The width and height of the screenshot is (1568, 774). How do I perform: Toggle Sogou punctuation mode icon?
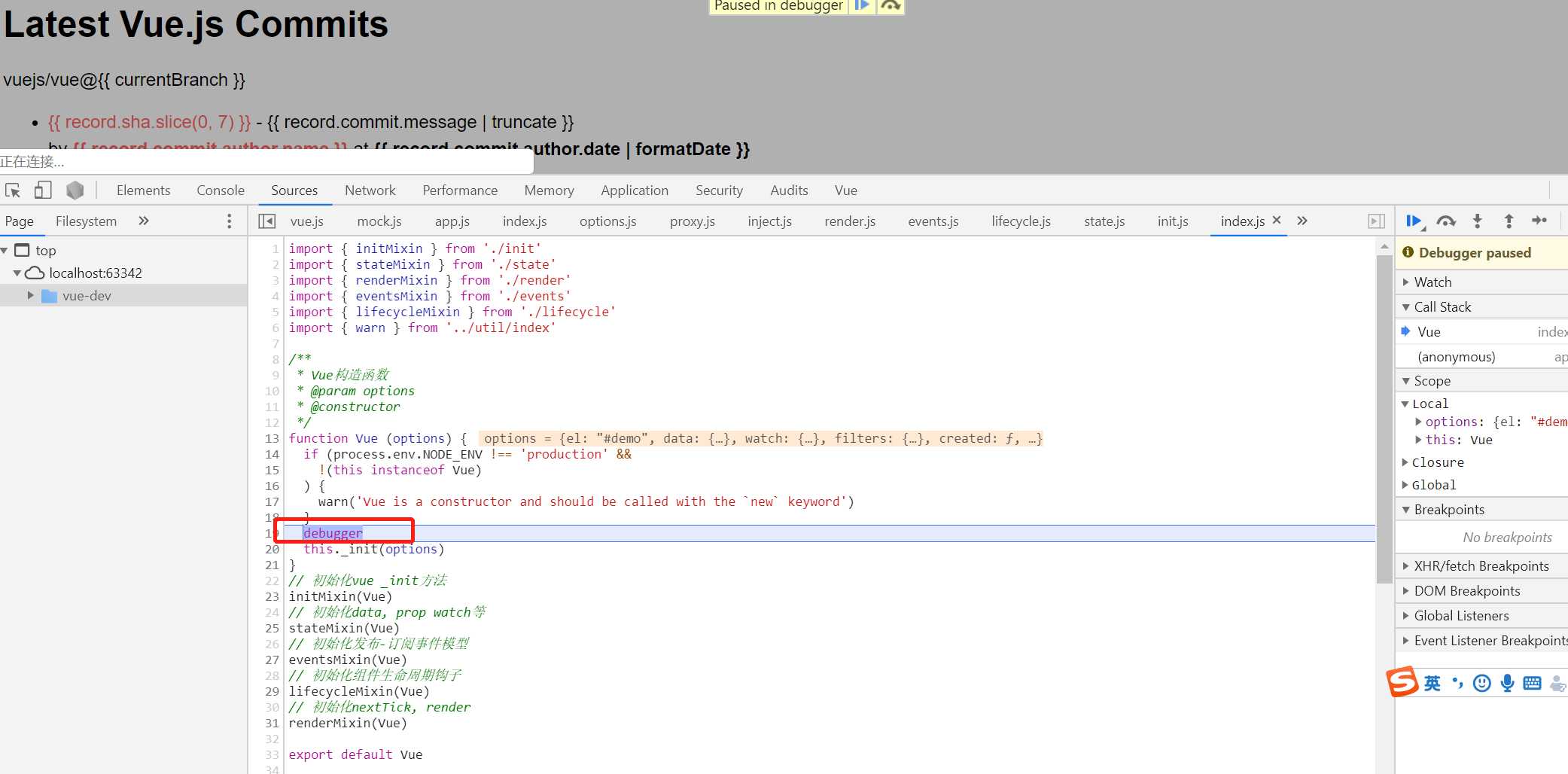(1457, 683)
